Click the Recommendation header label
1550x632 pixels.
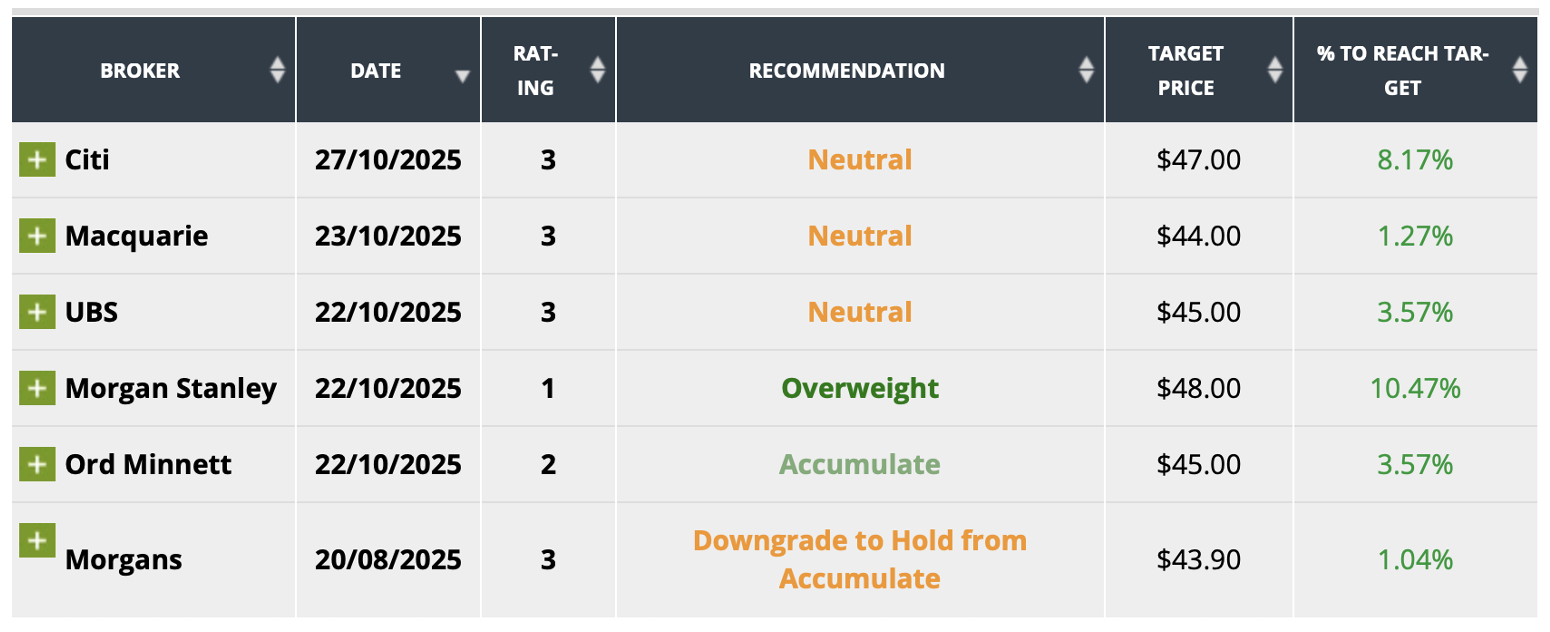point(846,70)
